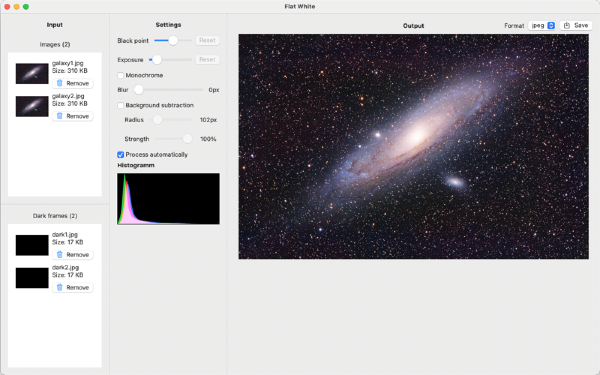The height and width of the screenshot is (375, 600).
Task: Reset the Exposure value
Action: [x=207, y=59]
